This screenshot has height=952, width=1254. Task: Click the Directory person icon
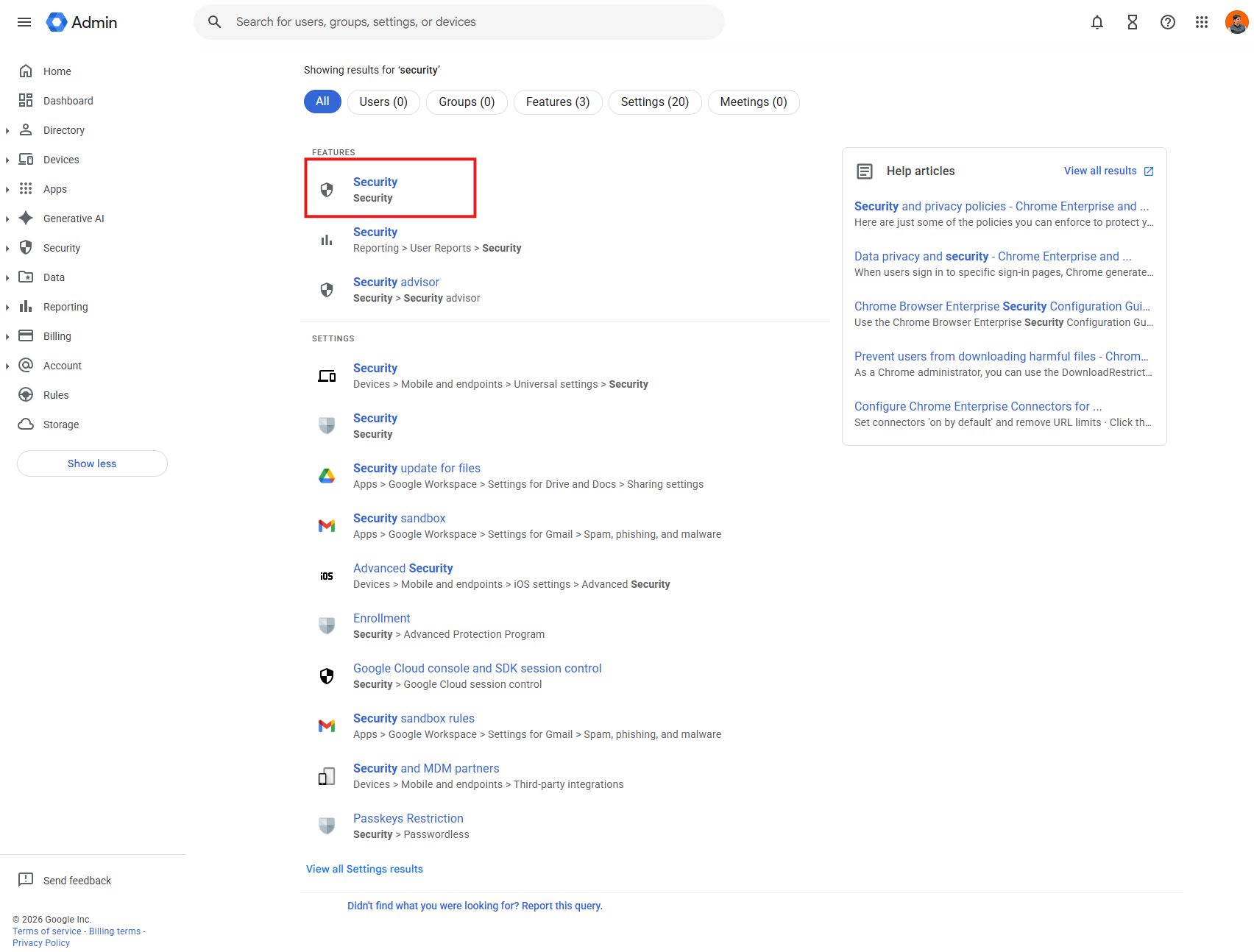click(x=26, y=130)
